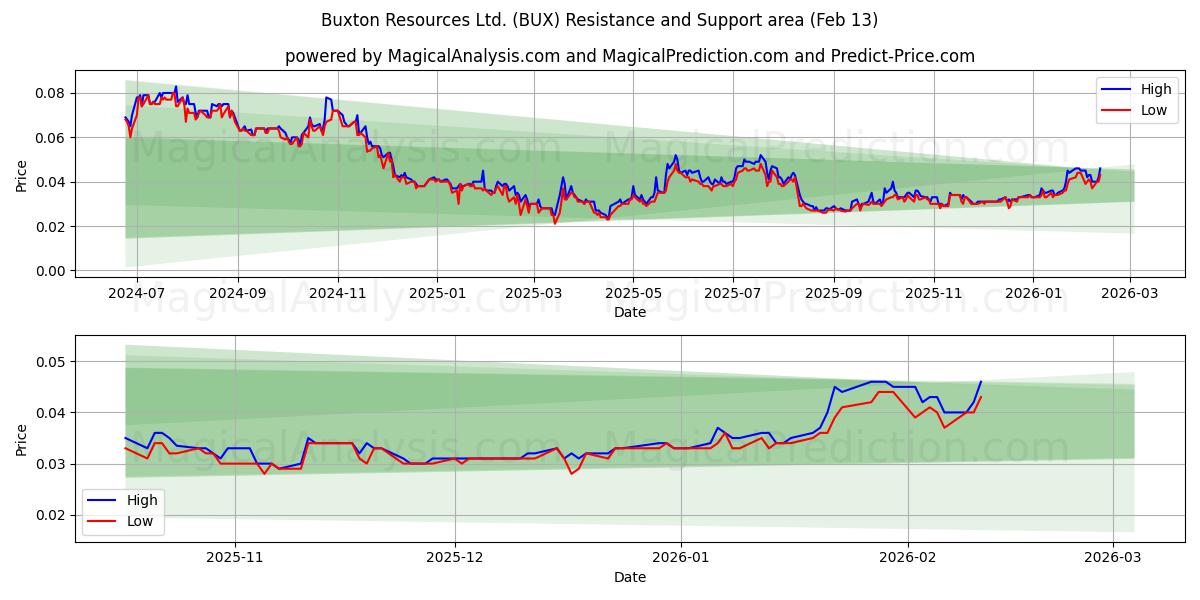This screenshot has width=1200, height=600.
Task: Click the bottom chart y-axis tick '0.03'
Action: point(50,464)
